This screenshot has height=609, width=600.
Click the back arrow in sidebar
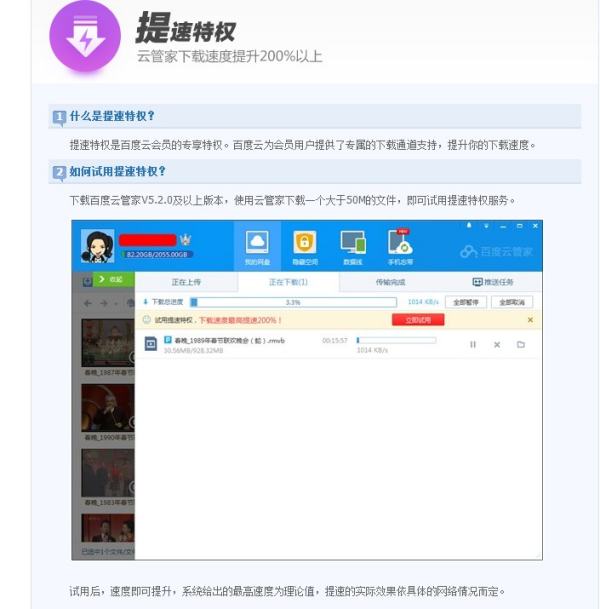coord(88,303)
